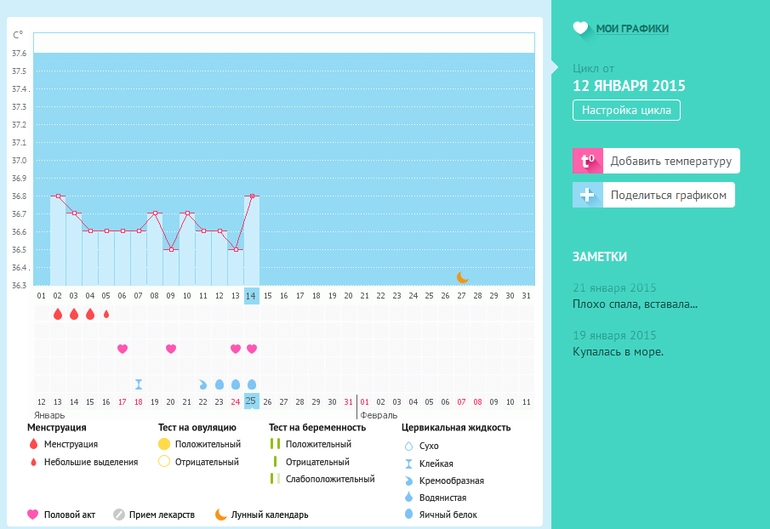Select the blue egg-white drop on day 14
Screen dimensions: 770x529
click(251, 384)
